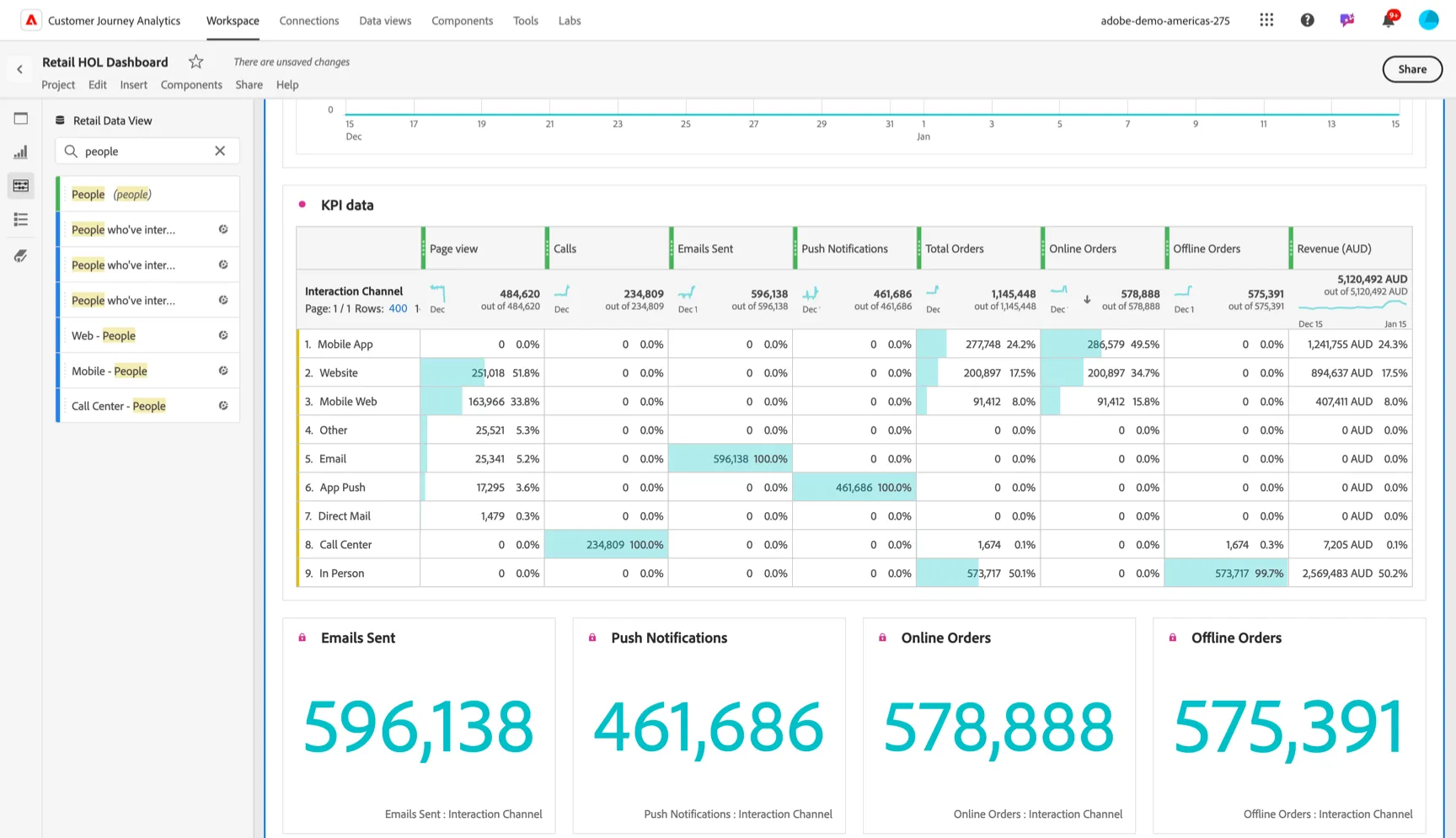Open the Project menu
Image resolution: width=1456 pixels, height=838 pixels.
[x=58, y=84]
